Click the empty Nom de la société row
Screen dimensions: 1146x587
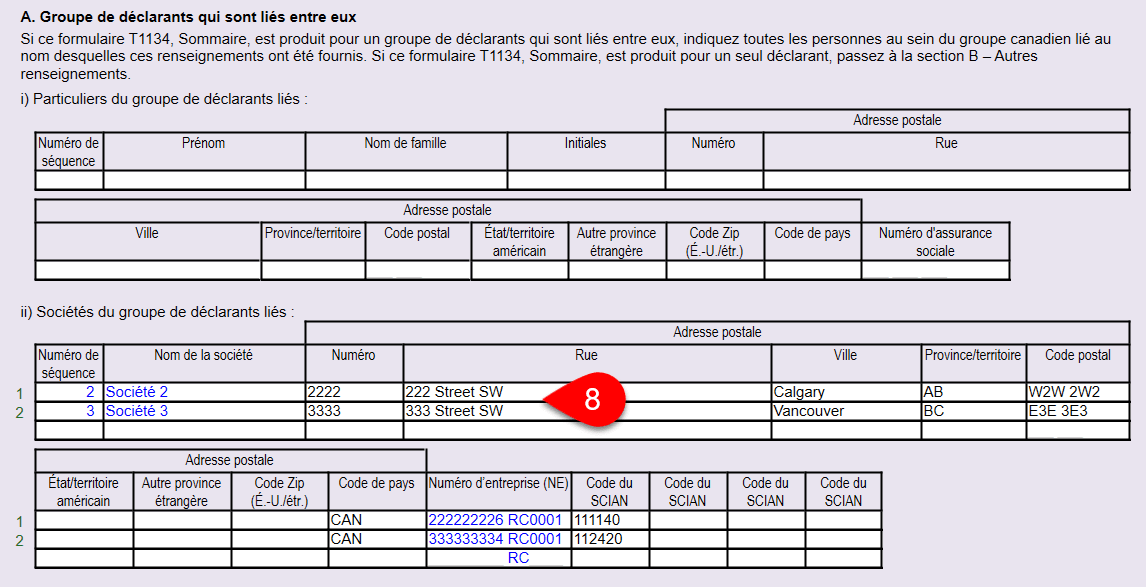pos(204,430)
